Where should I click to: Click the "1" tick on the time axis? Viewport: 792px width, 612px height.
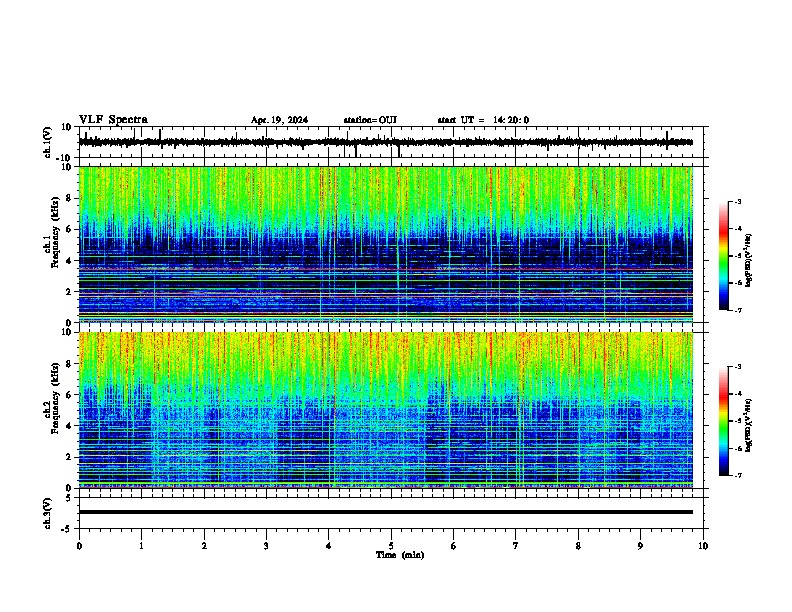(x=141, y=546)
